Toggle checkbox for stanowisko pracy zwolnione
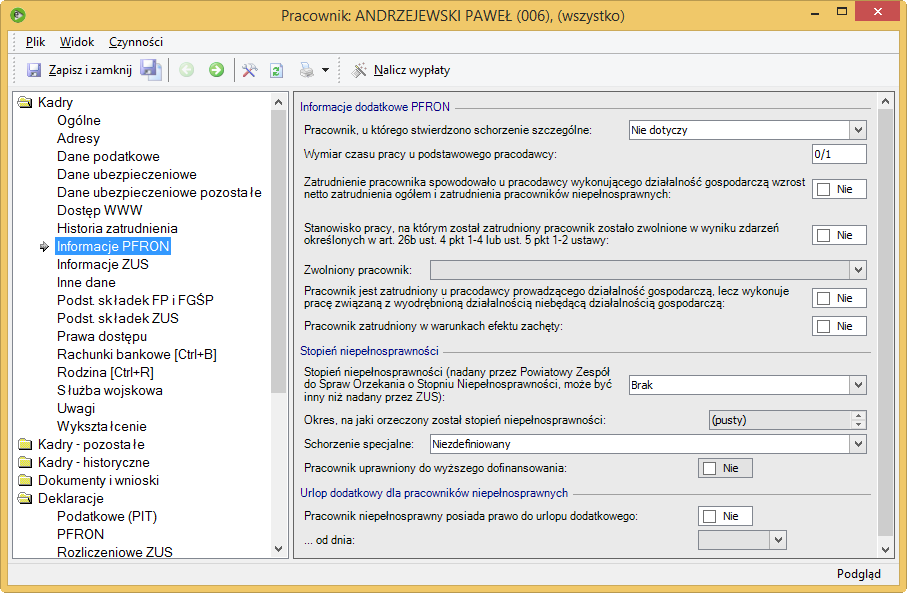 click(x=824, y=235)
